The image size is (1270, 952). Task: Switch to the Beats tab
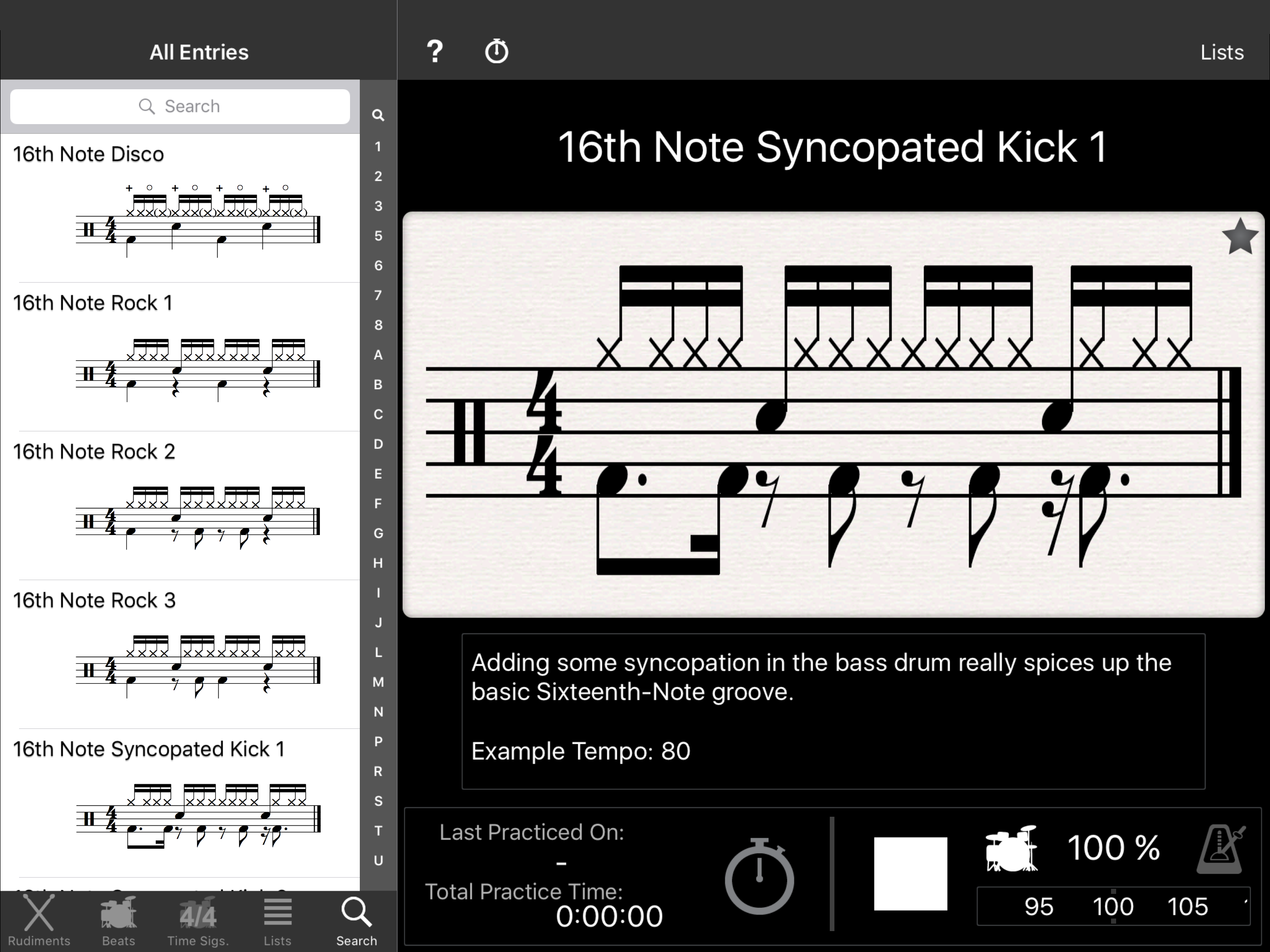118,920
